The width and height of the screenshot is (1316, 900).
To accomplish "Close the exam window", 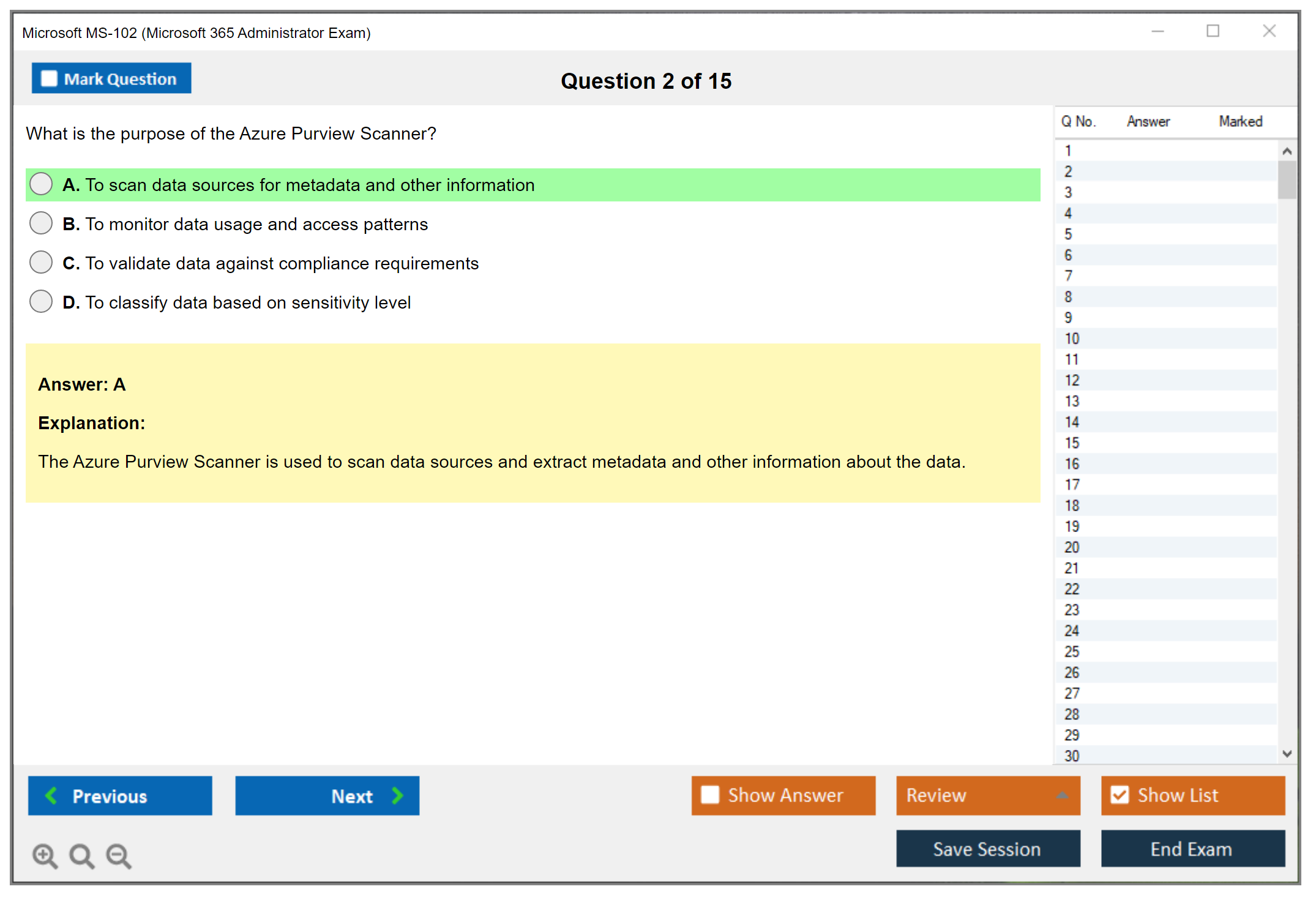I will pyautogui.click(x=1269, y=31).
